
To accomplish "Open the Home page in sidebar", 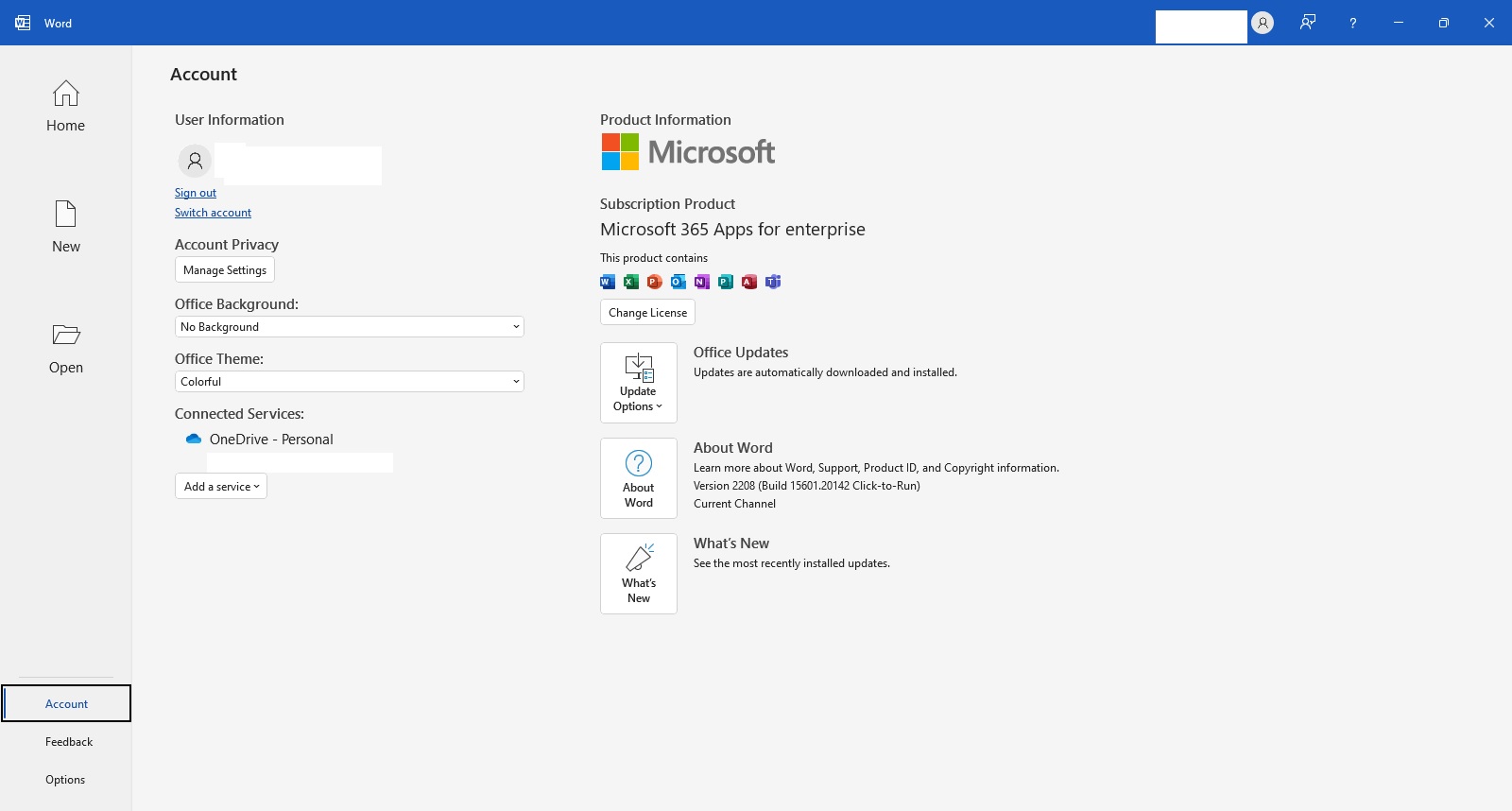I will [x=65, y=106].
